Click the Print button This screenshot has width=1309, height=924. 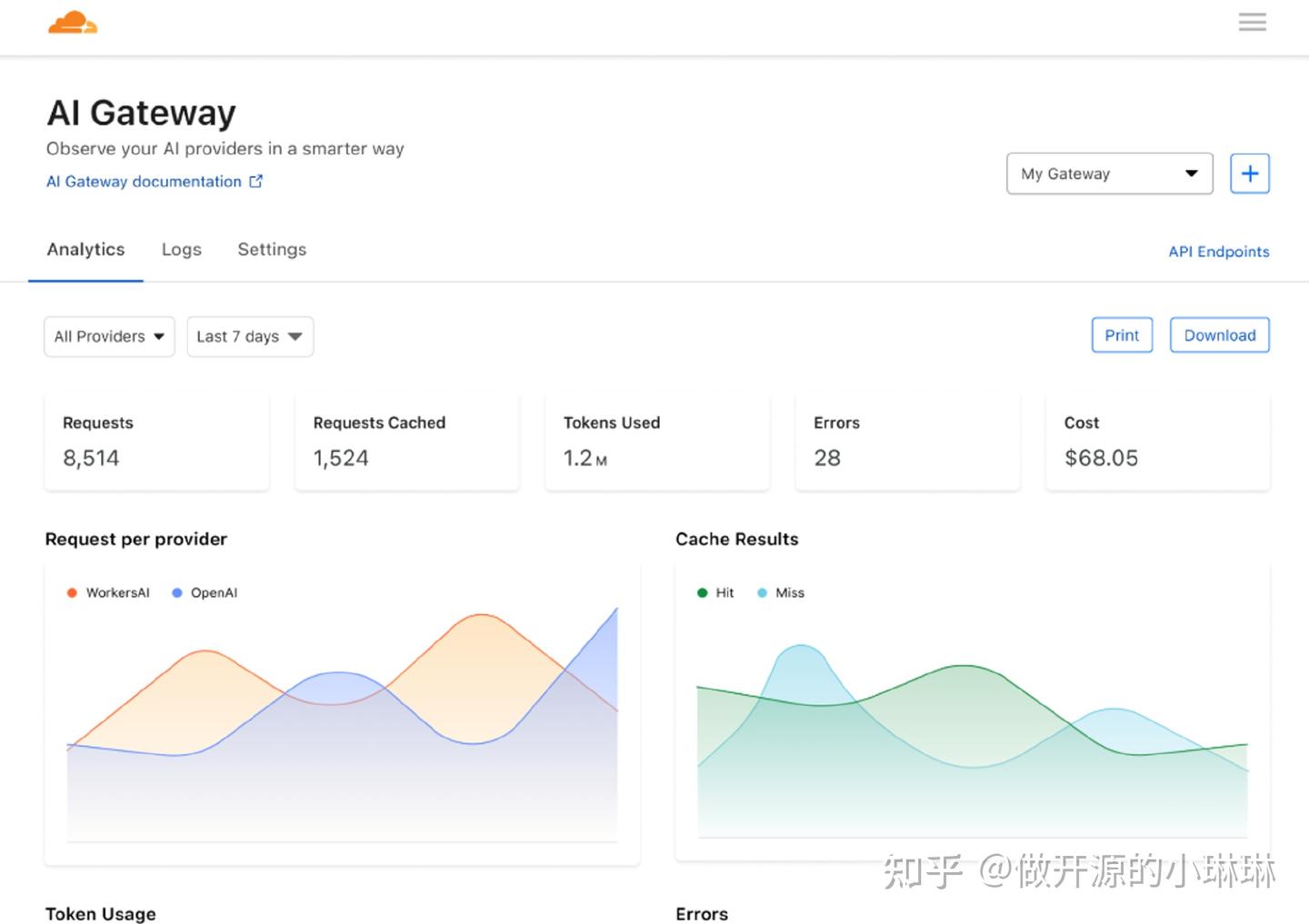(x=1121, y=334)
